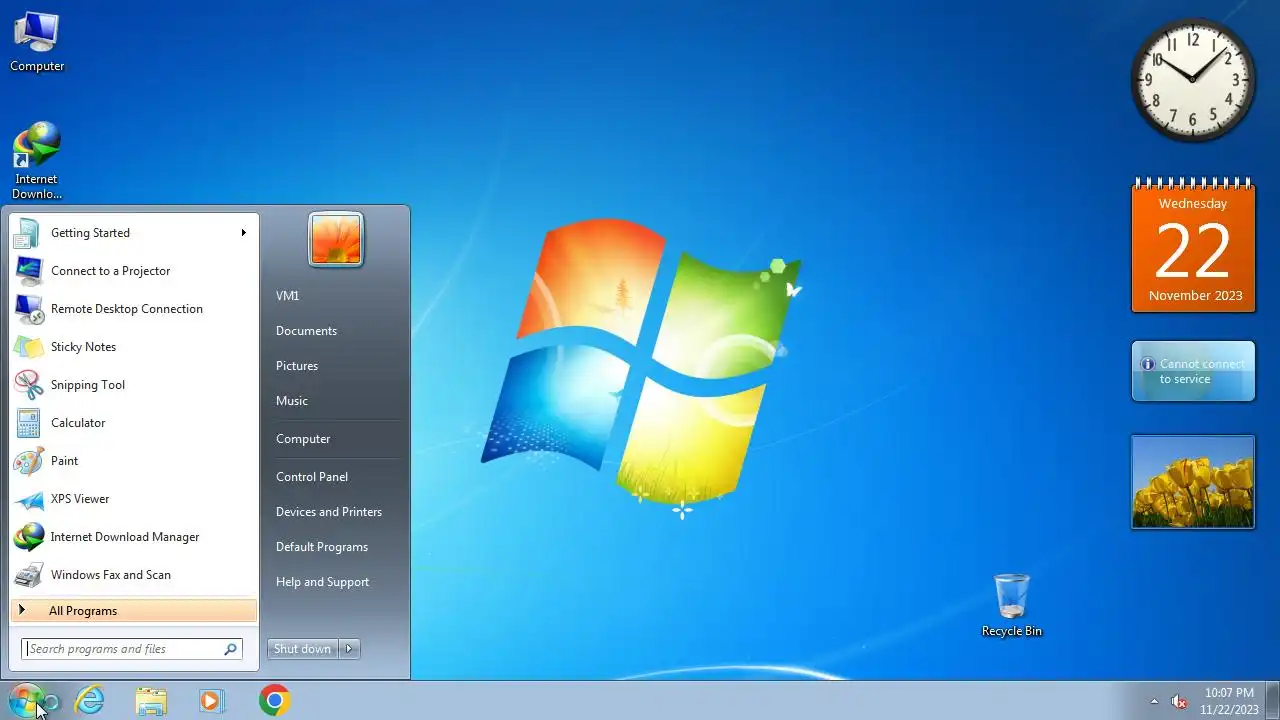
Task: Click the Computer desktop icon
Action: coord(37,42)
